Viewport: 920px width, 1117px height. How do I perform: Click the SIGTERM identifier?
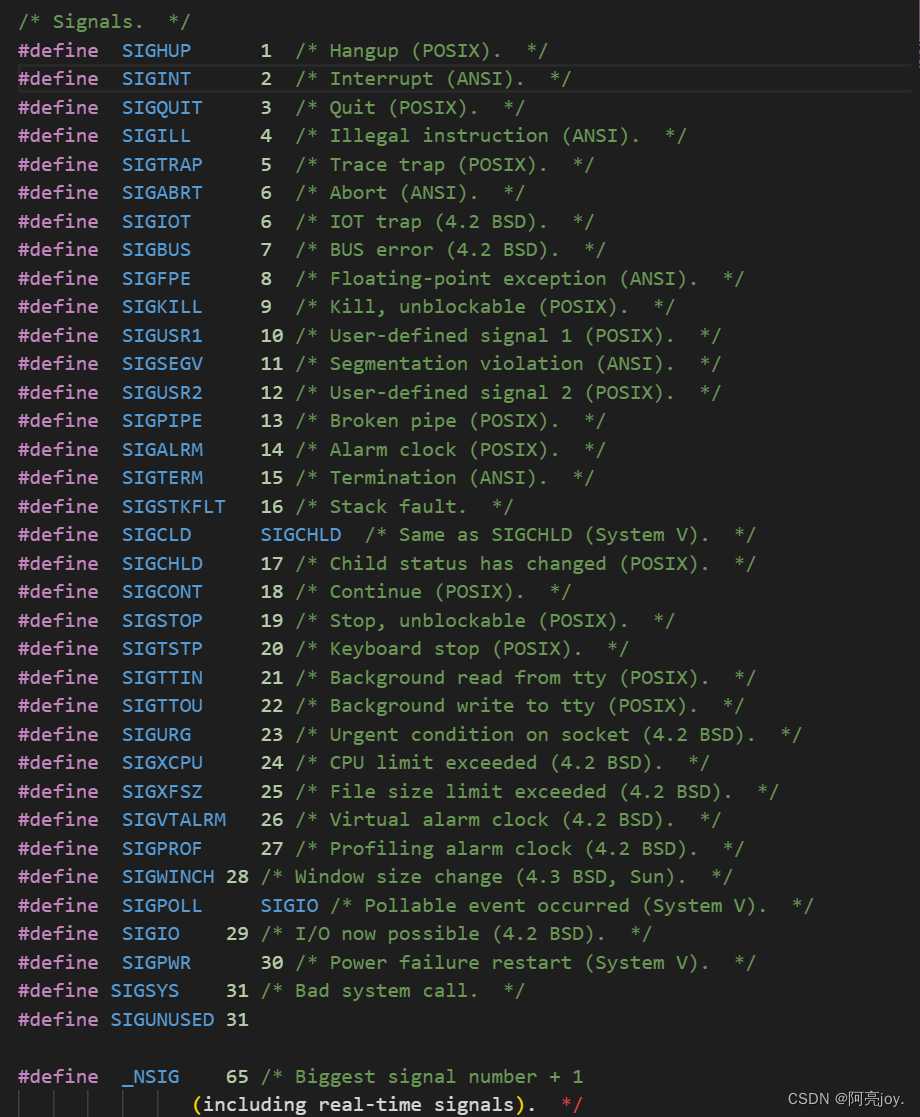coord(161,477)
